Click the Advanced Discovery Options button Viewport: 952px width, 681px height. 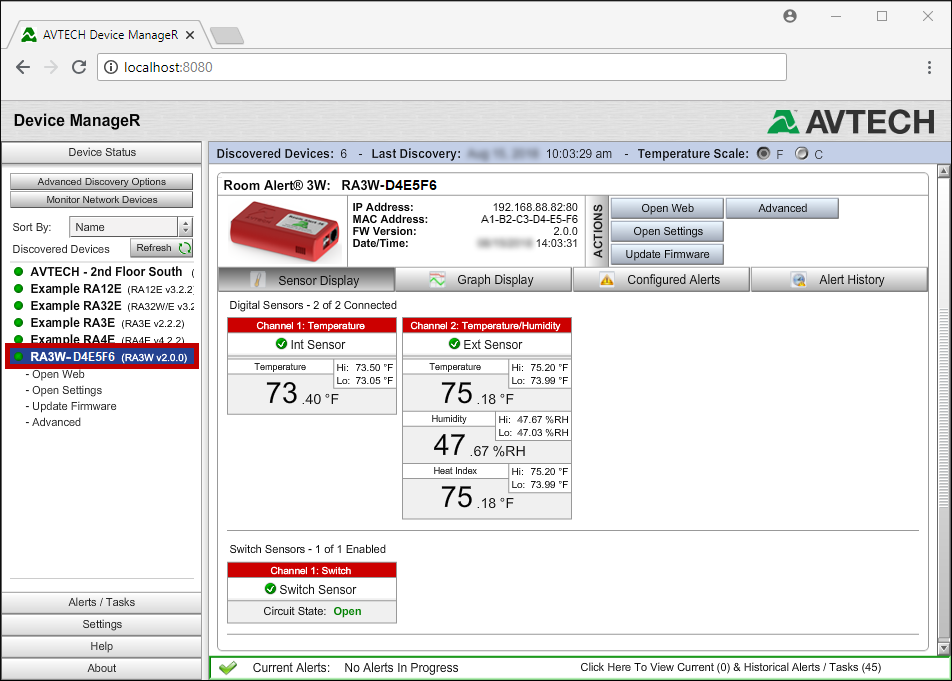pyautogui.click(x=102, y=182)
